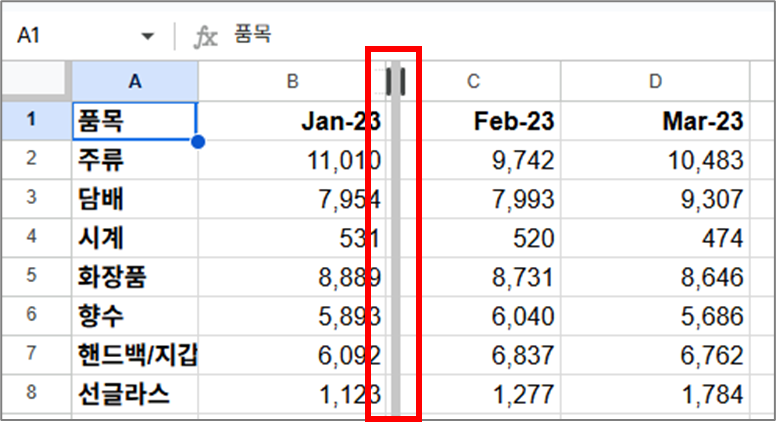Viewport: 776px width, 422px height.
Task: Click cell containing 선글라스
Action: tap(135, 394)
